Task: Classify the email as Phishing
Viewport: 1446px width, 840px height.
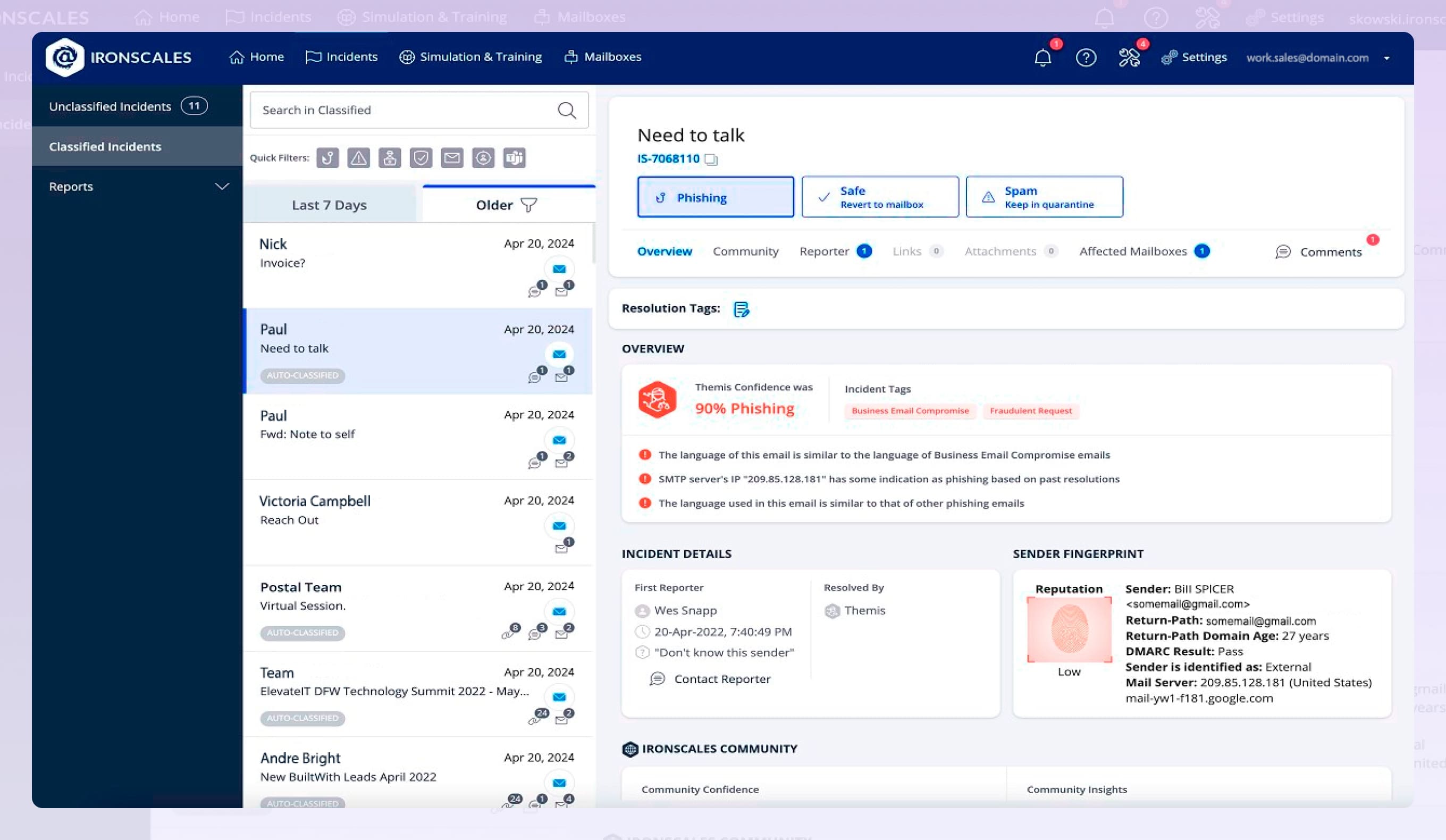Action: pyautogui.click(x=715, y=197)
